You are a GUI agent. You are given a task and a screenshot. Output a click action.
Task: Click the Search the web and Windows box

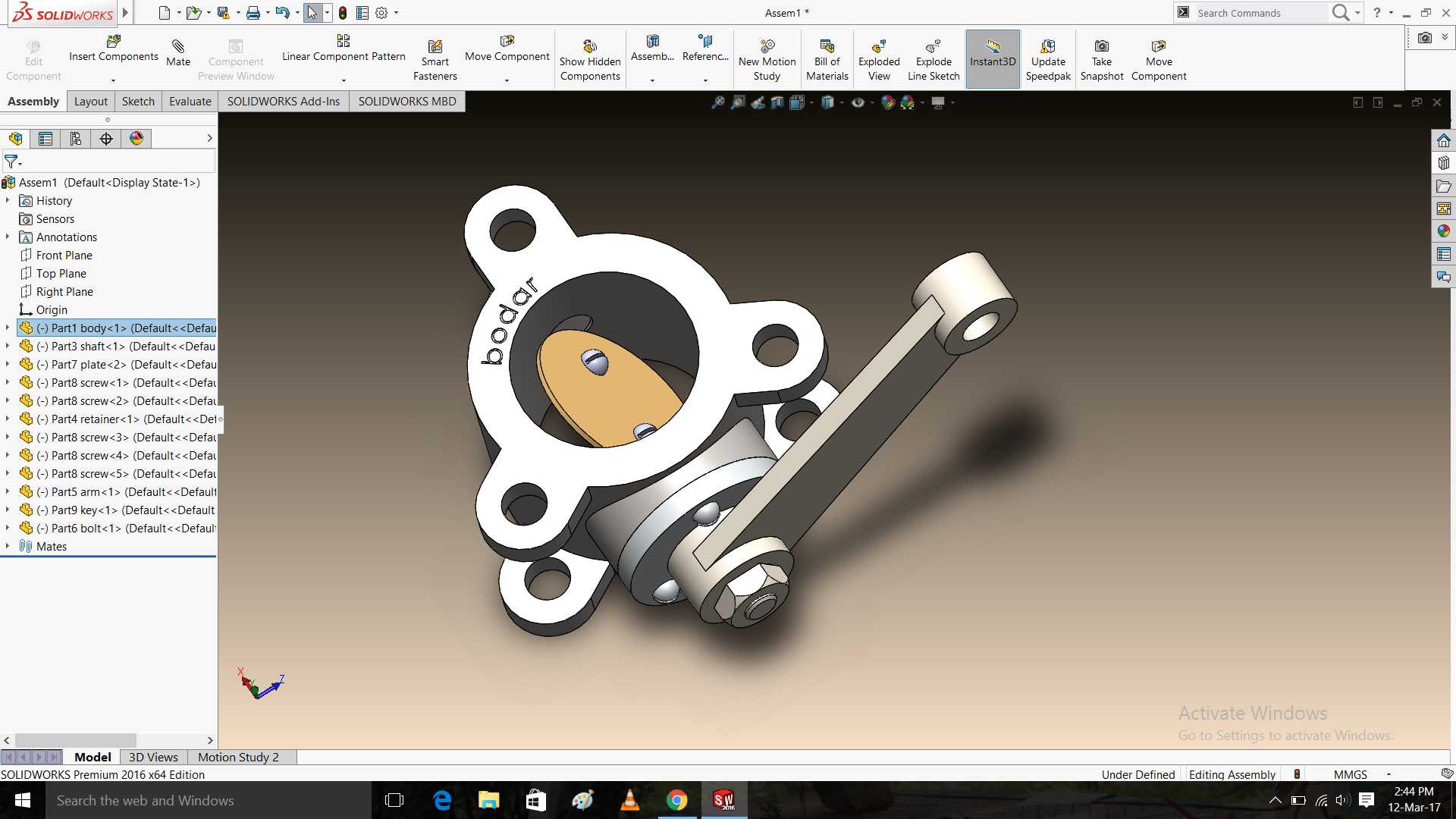[x=209, y=800]
